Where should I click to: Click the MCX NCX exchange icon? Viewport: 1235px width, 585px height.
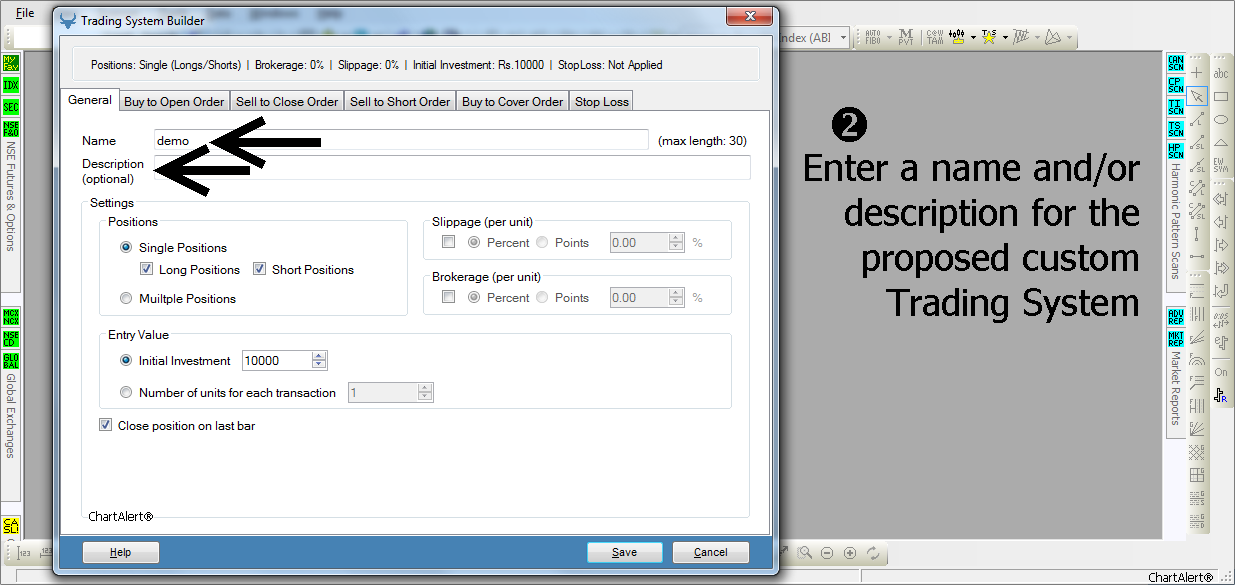point(11,318)
